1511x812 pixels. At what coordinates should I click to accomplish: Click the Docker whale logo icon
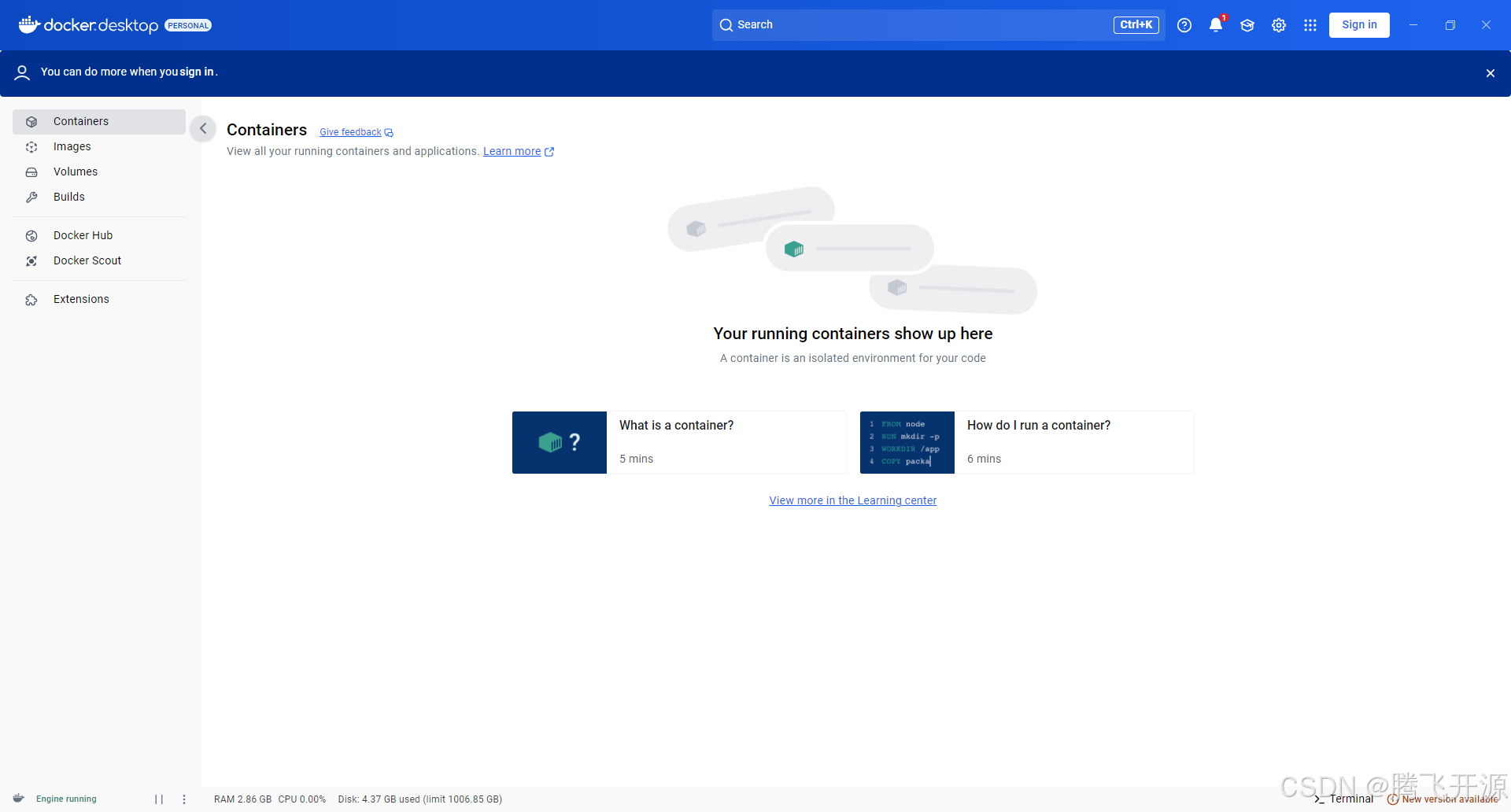[29, 24]
